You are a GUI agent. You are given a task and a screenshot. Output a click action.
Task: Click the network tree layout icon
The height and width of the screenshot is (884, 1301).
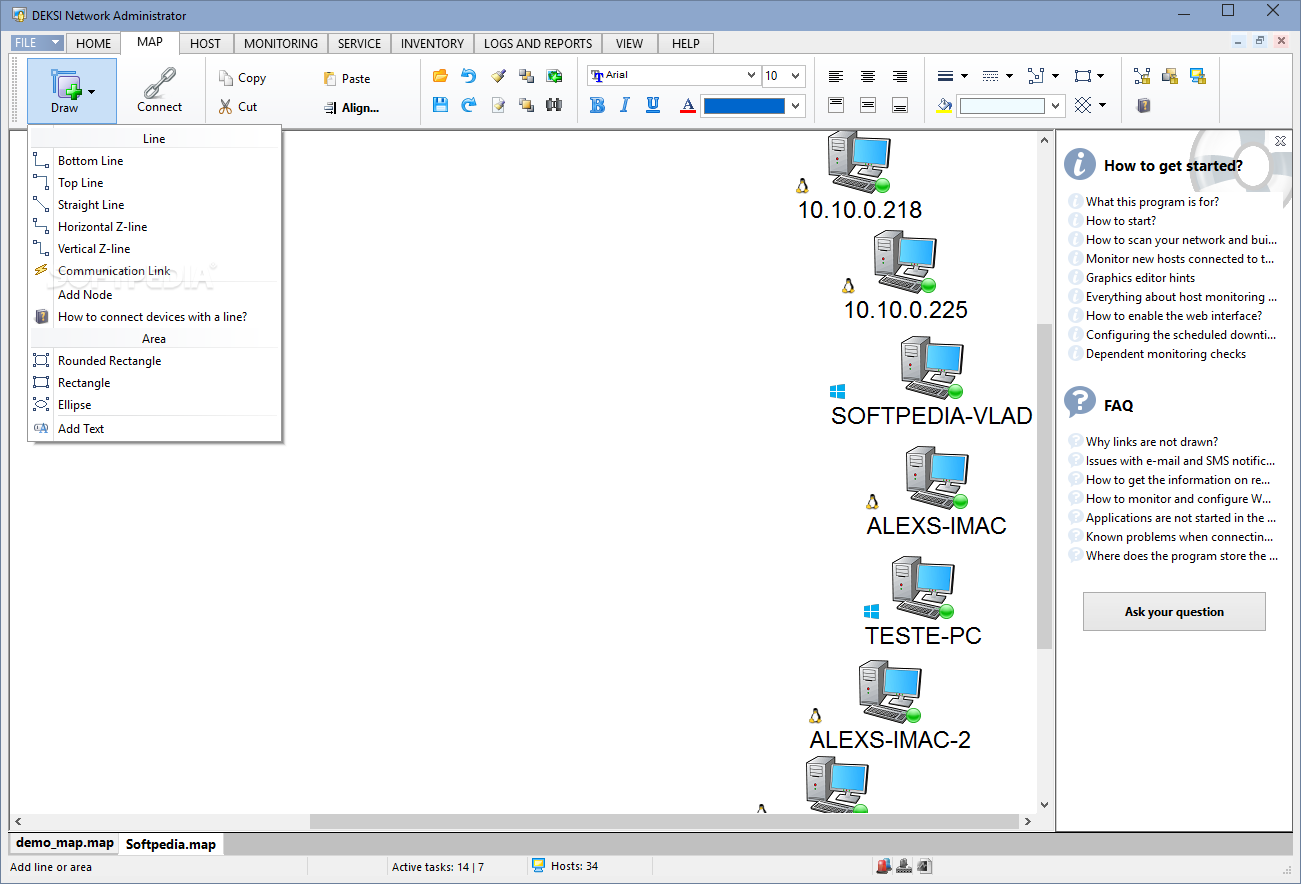(1142, 76)
